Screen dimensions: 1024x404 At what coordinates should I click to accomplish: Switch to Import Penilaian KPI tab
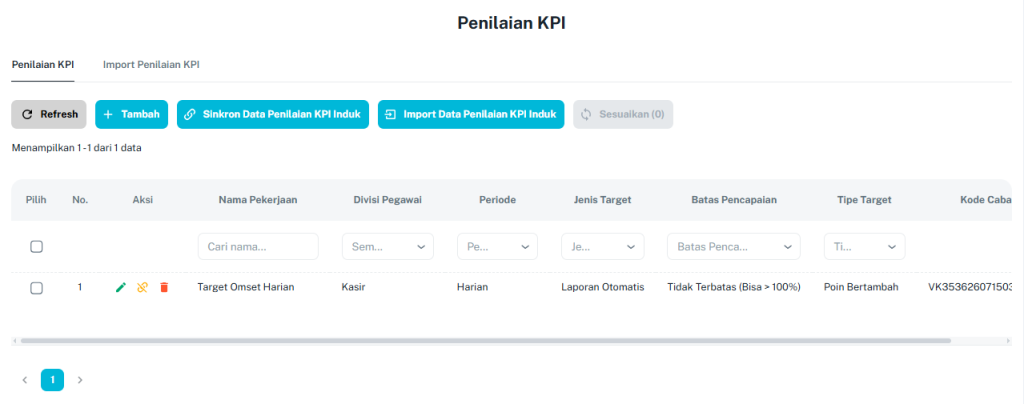click(151, 65)
